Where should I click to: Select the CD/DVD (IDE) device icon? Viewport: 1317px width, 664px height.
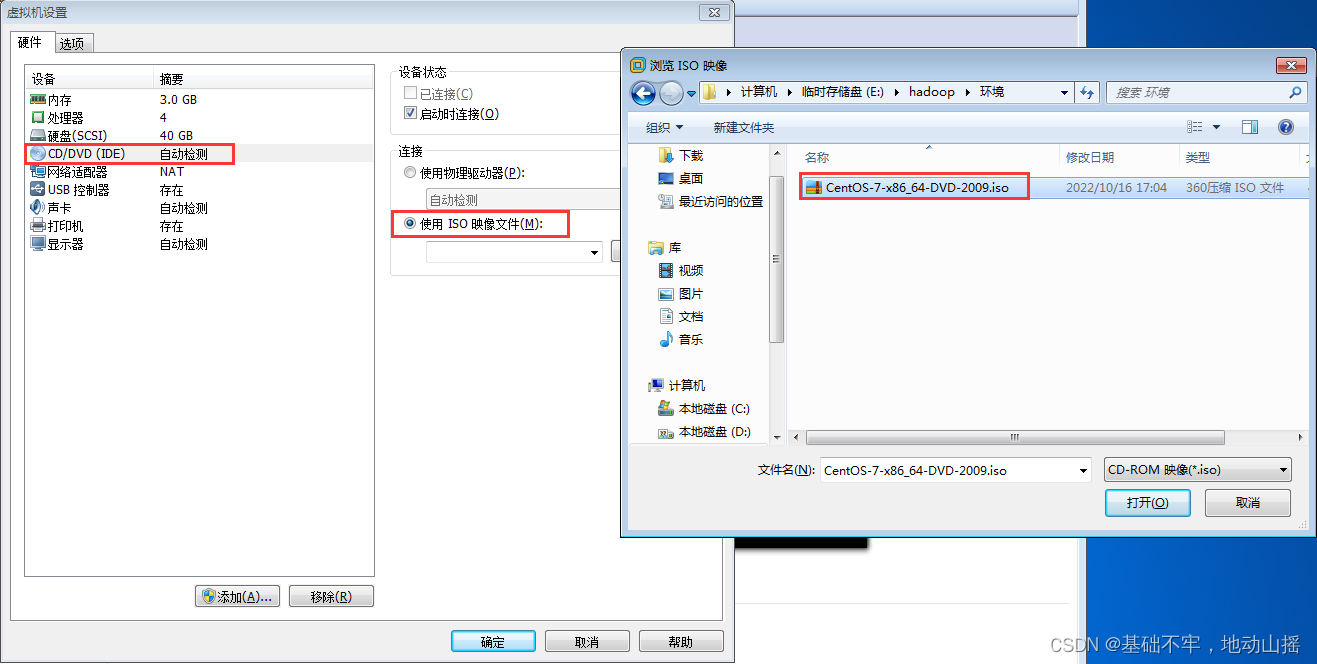(x=38, y=154)
